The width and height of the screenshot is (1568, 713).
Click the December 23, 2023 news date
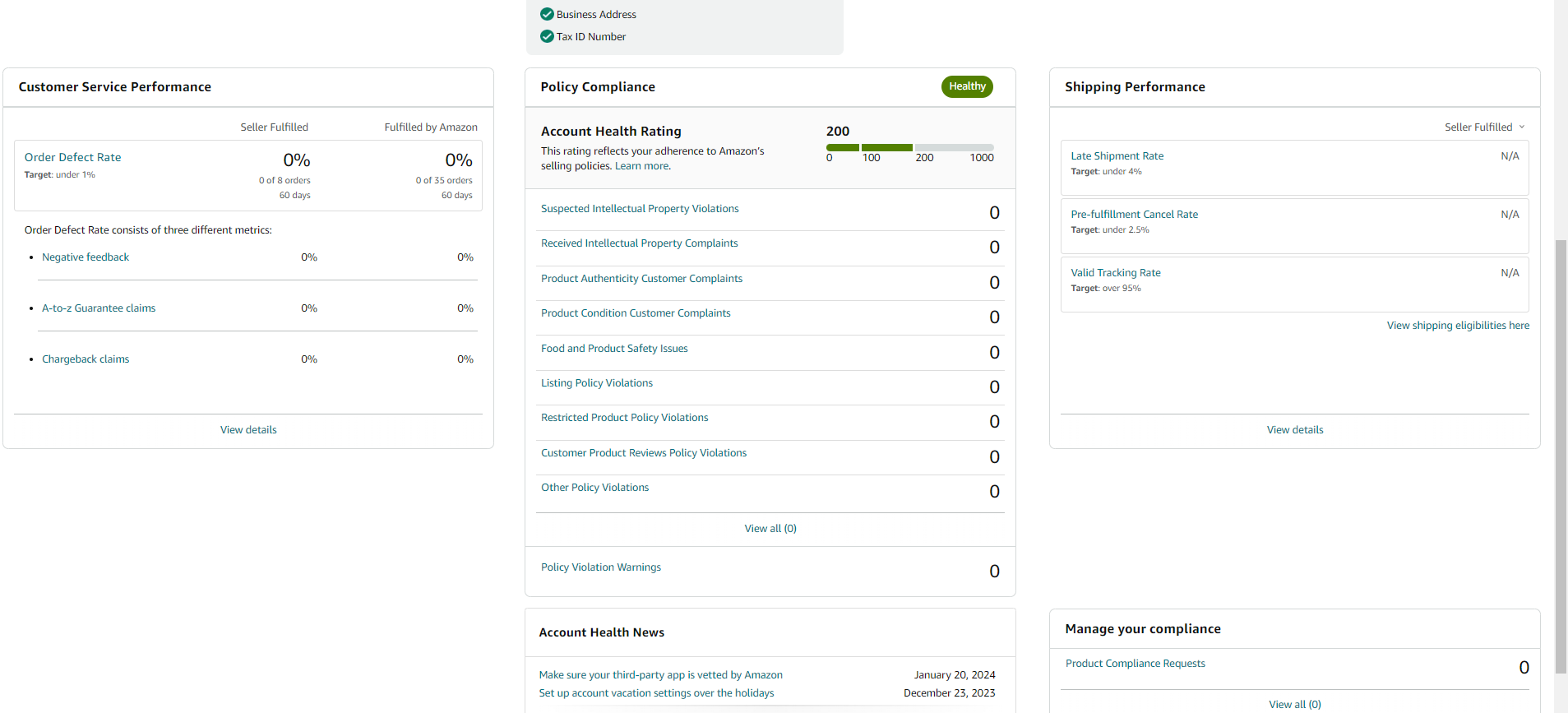(949, 693)
